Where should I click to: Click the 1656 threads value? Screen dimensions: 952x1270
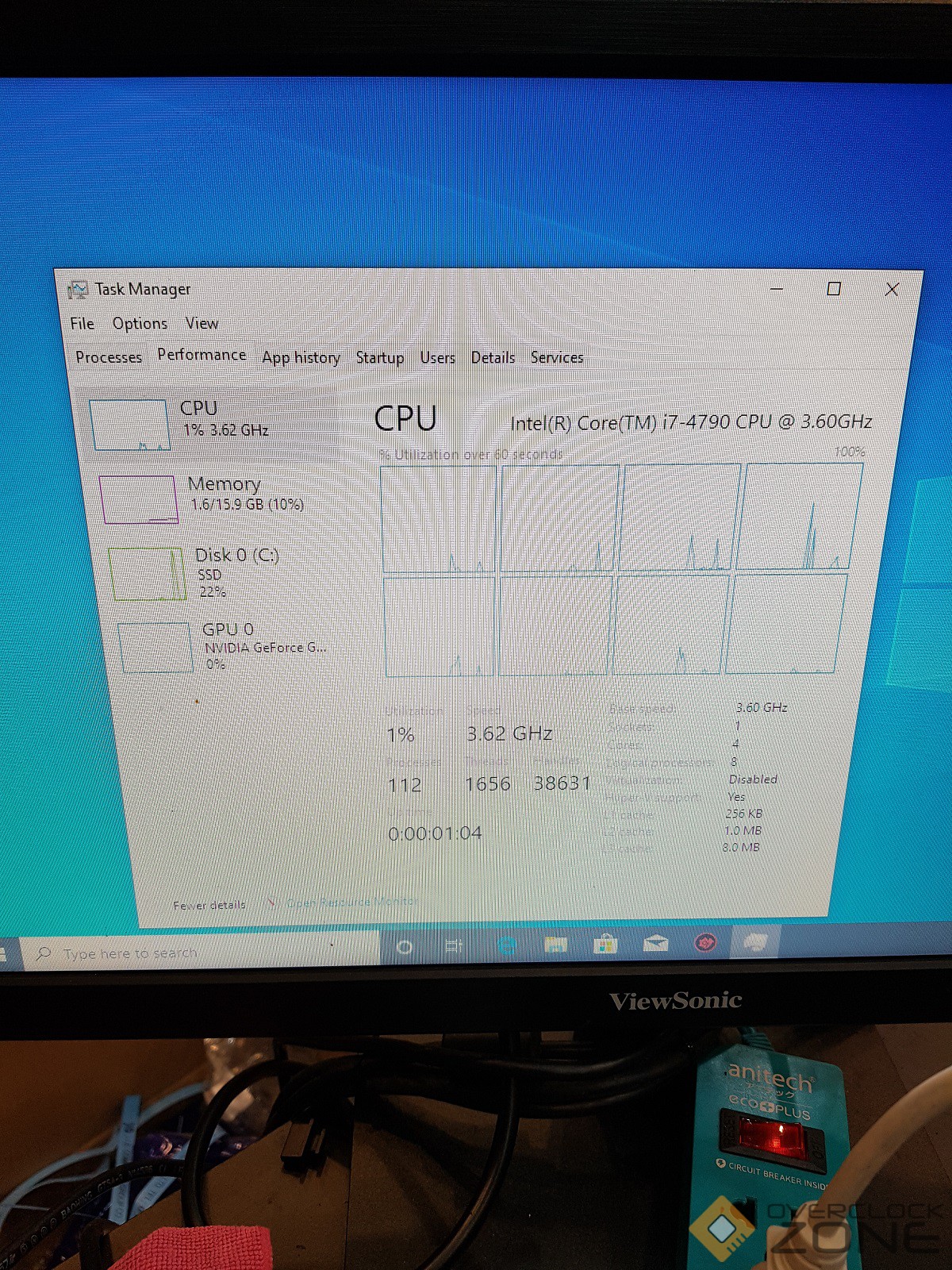point(487,784)
